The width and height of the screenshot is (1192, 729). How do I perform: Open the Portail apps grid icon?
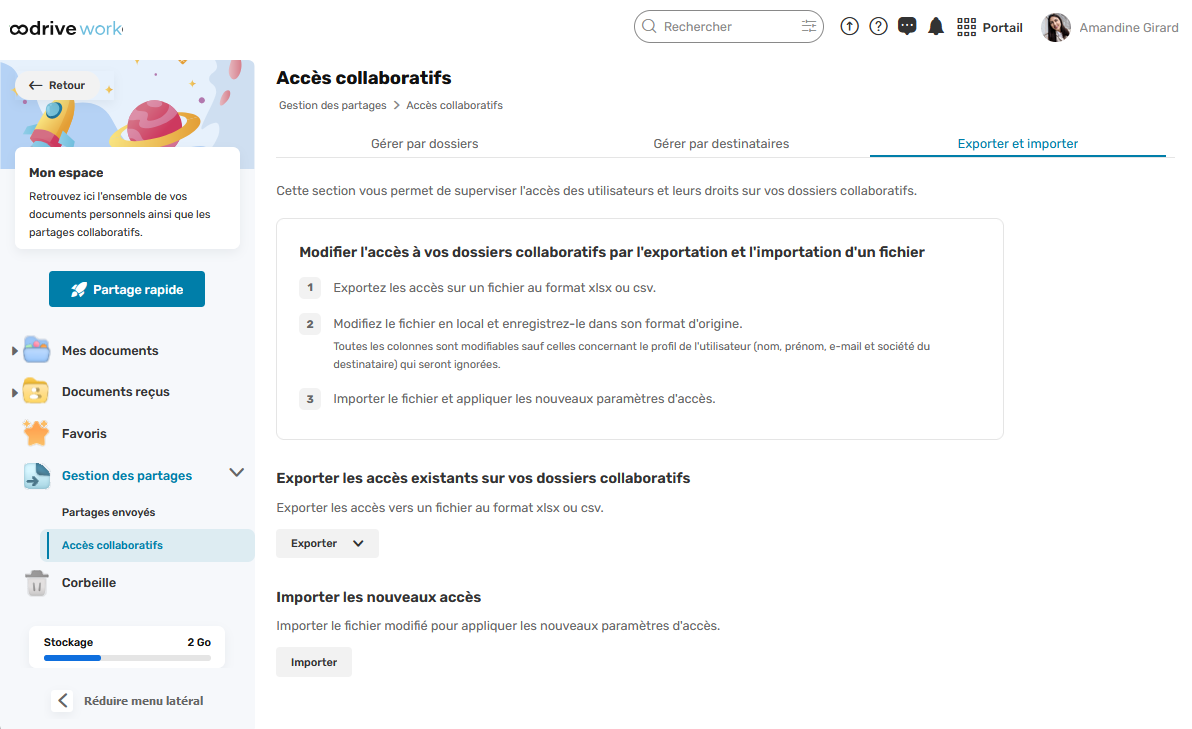[x=966, y=27]
